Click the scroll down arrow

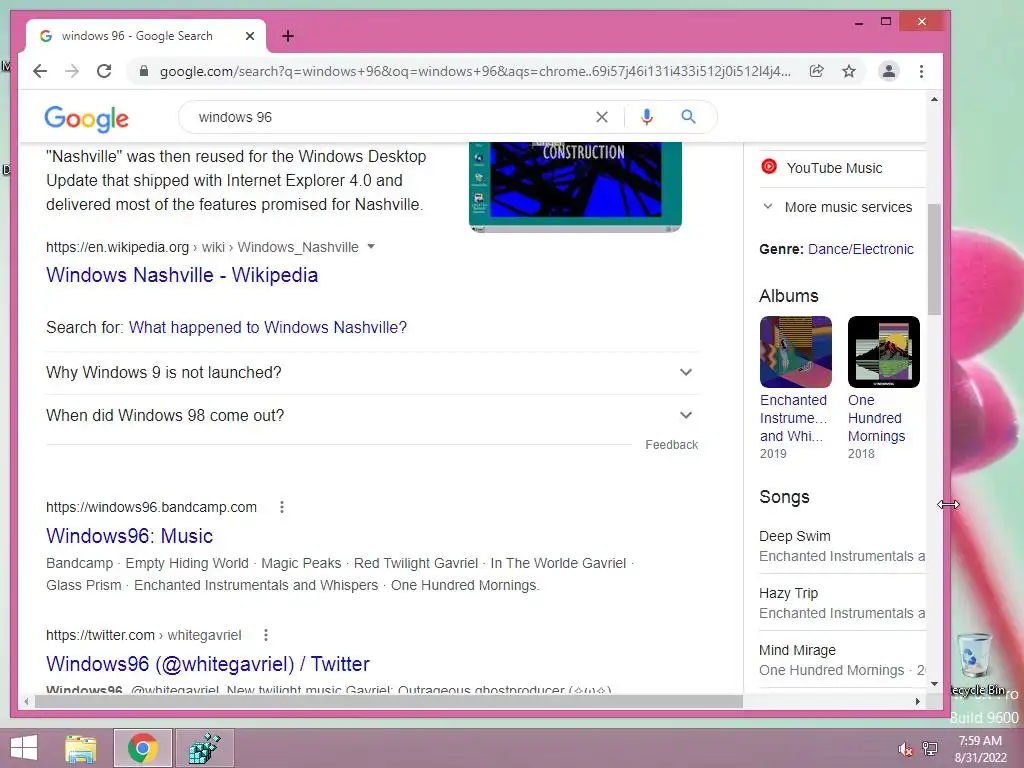coord(935,684)
